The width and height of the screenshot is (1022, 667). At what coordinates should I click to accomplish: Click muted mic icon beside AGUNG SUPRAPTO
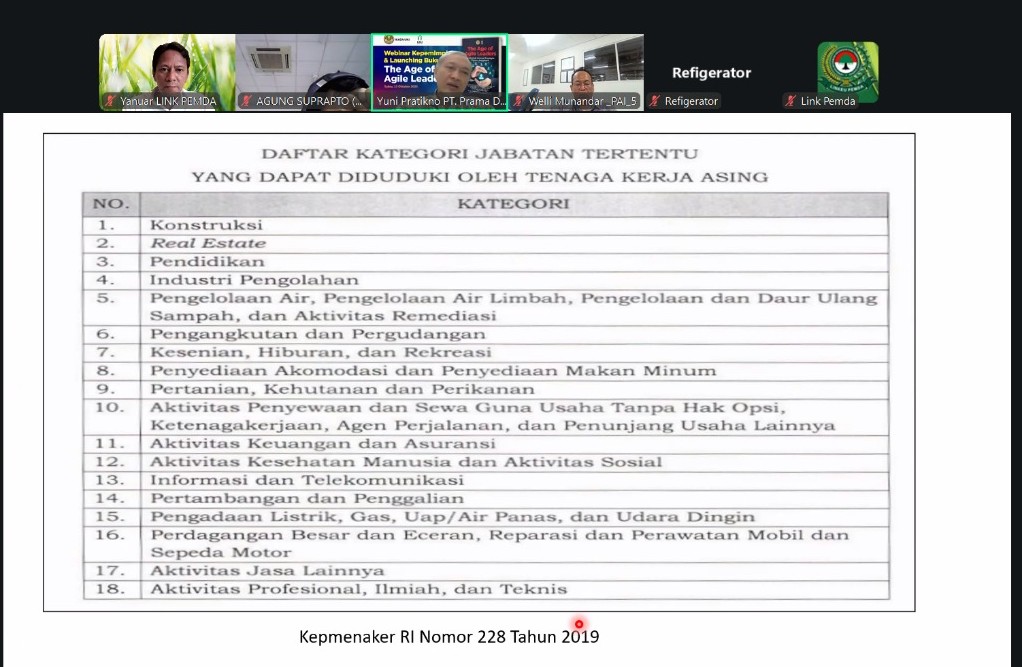pos(246,101)
